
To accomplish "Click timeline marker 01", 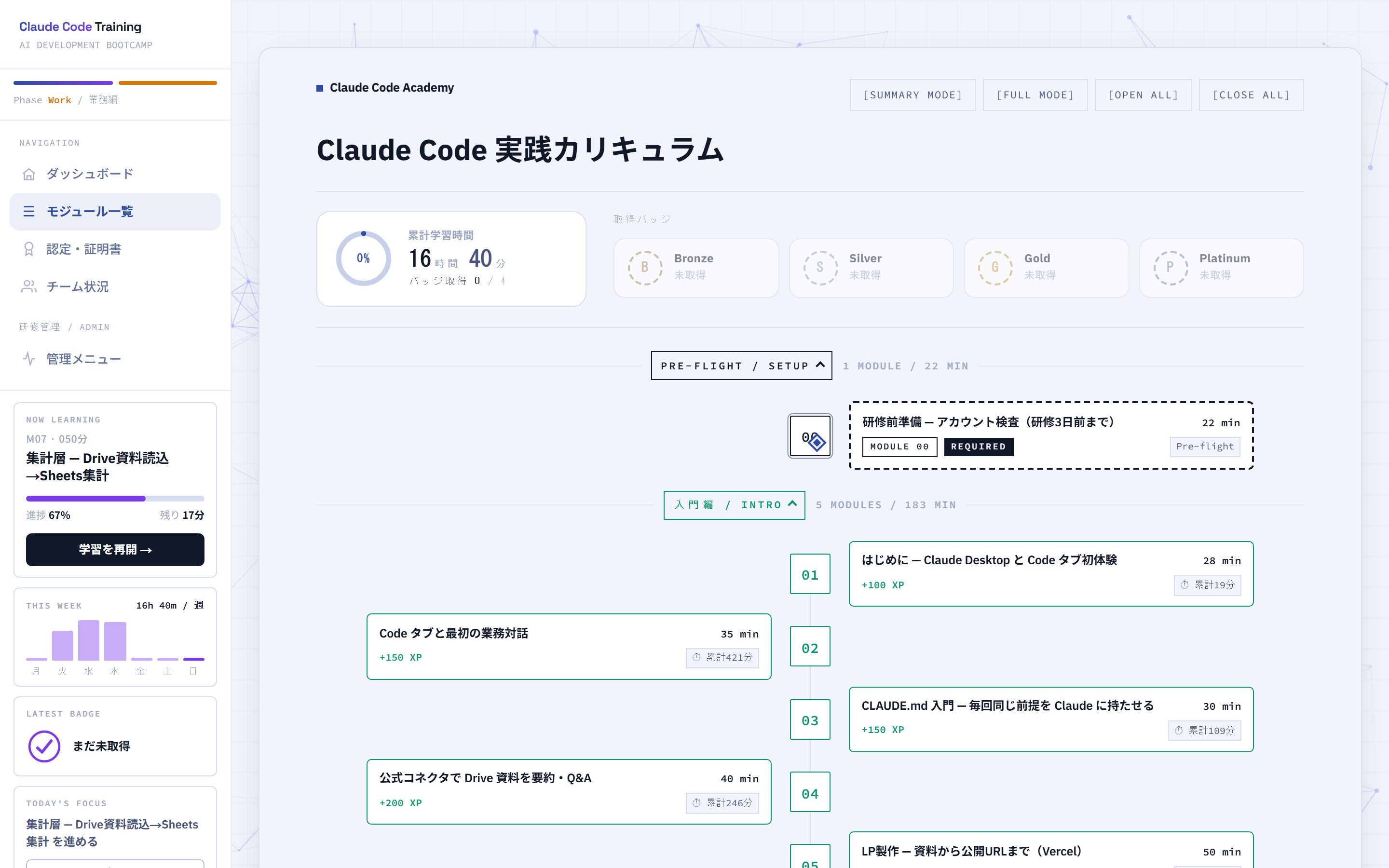I will click(810, 574).
